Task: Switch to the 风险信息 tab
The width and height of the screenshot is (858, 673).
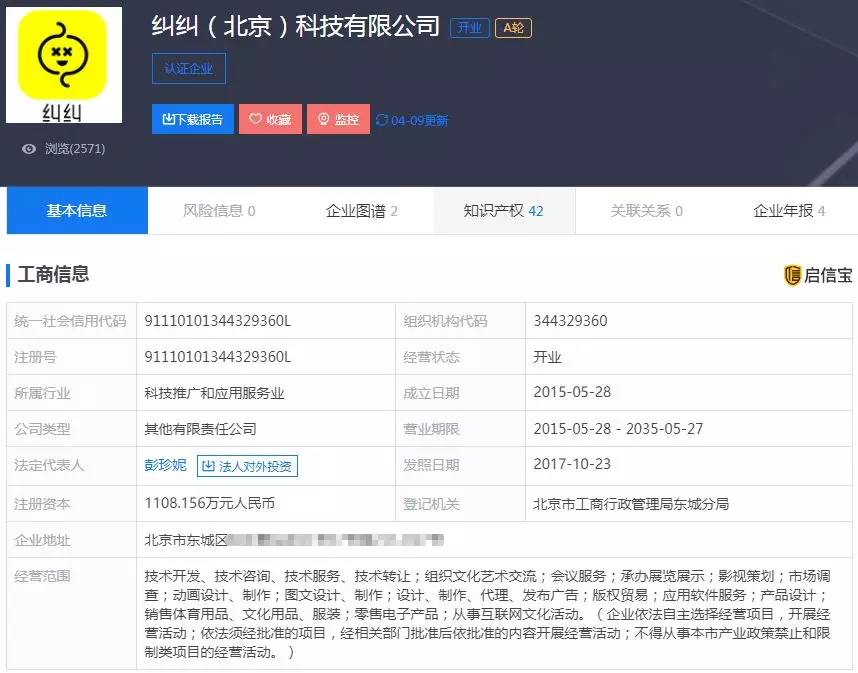Action: (x=219, y=211)
